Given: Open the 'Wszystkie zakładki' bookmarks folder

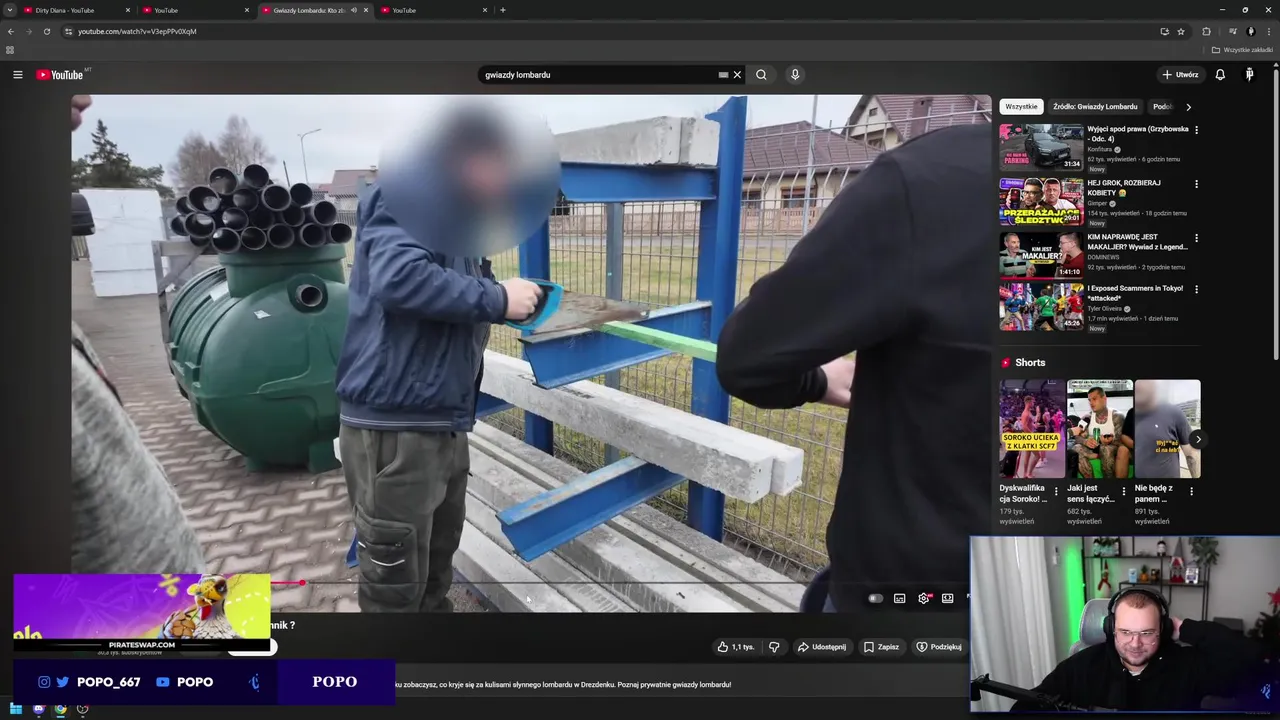Looking at the screenshot, I should pos(1242,50).
